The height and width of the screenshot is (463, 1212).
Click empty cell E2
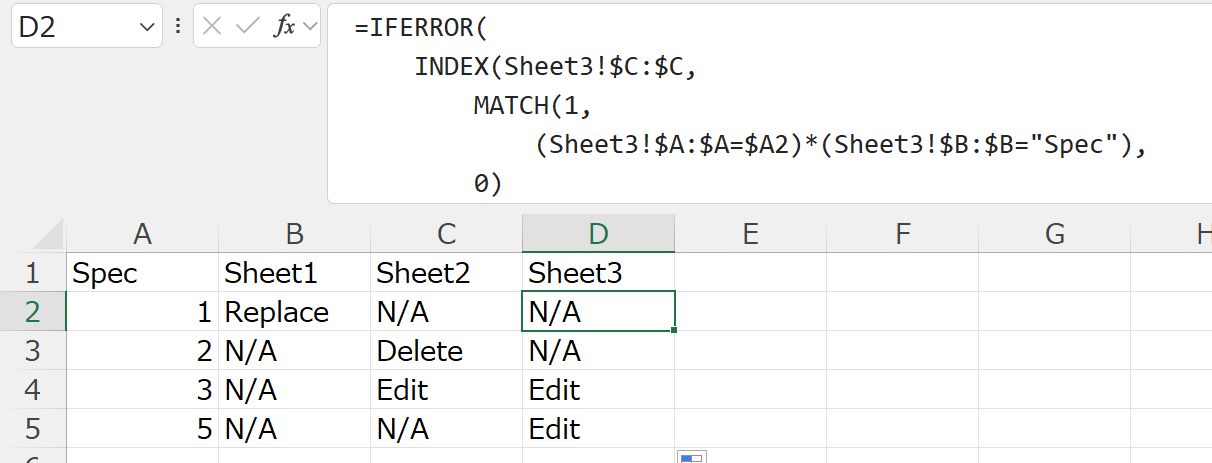(750, 312)
